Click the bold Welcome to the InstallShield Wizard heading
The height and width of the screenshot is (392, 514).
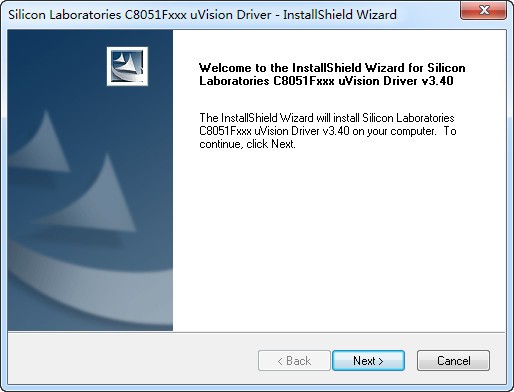[332, 74]
